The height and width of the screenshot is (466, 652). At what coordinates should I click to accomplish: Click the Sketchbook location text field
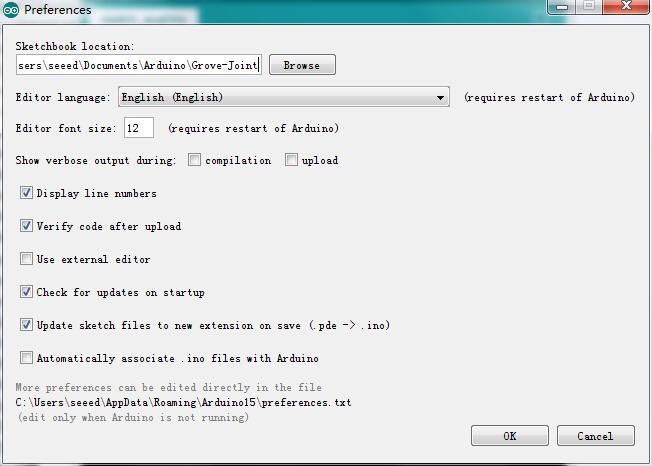tap(138, 65)
